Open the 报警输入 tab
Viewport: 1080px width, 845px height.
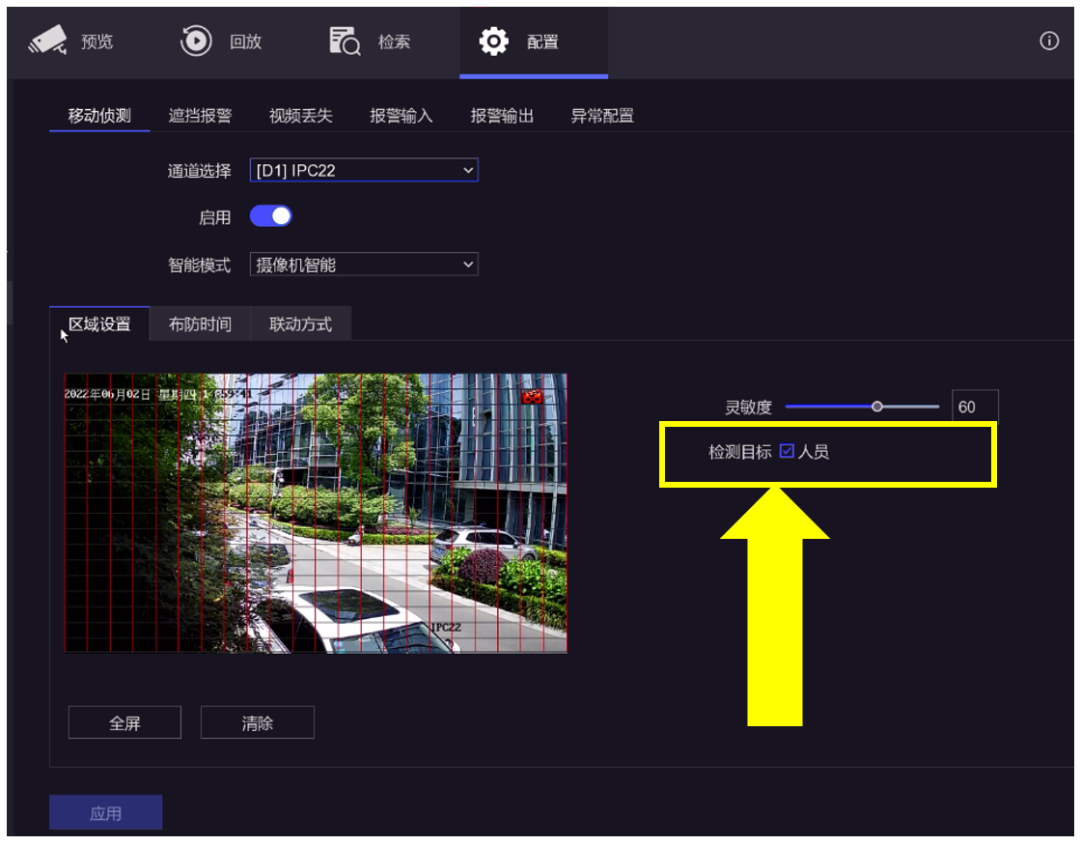pos(402,115)
